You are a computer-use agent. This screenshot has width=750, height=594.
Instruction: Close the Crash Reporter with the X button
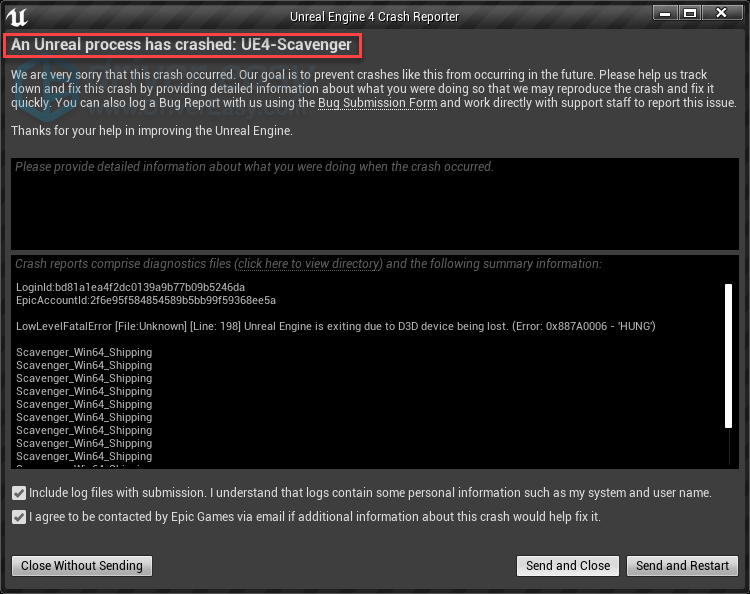pos(722,13)
